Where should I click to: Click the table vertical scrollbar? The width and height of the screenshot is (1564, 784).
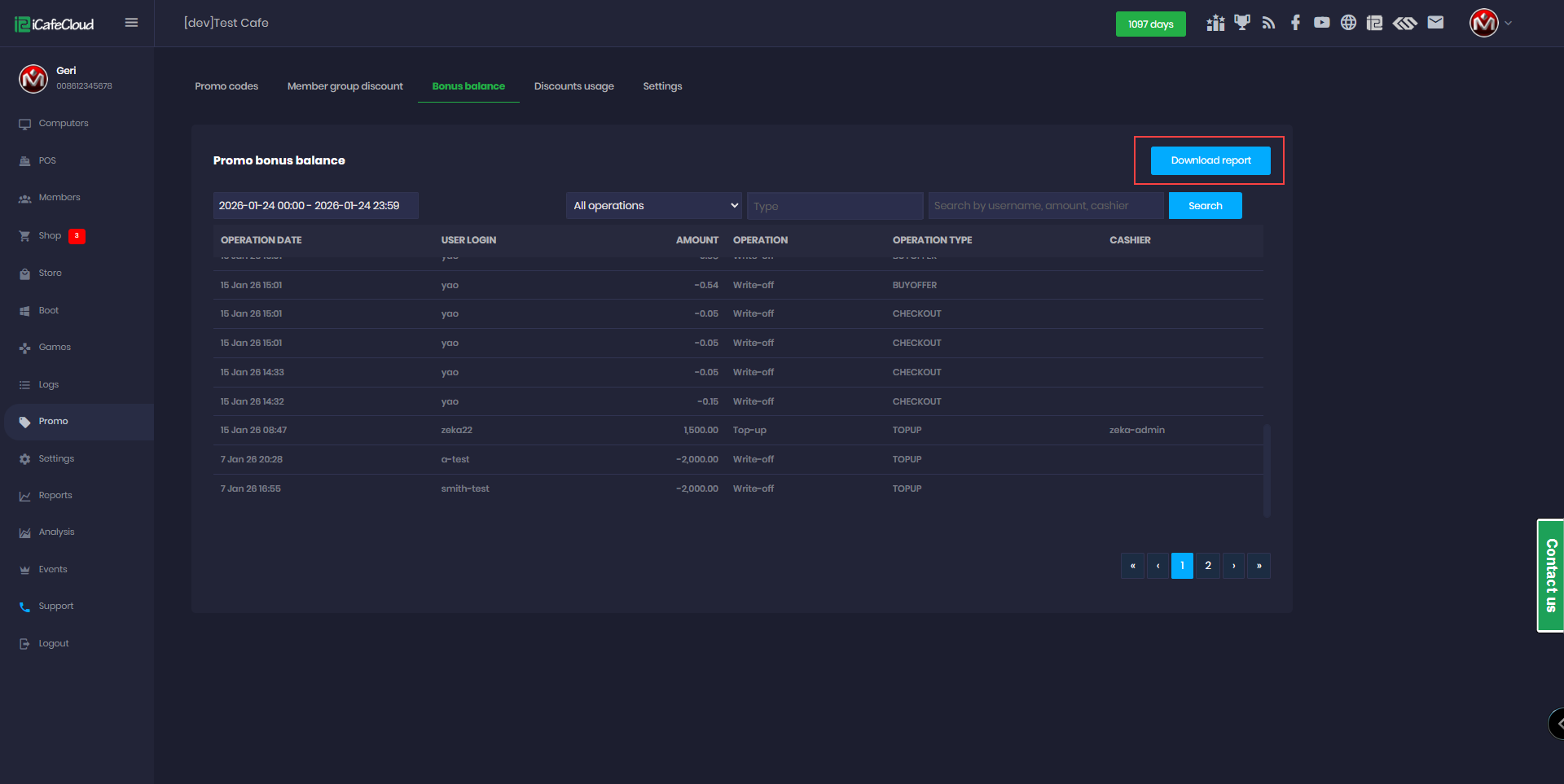point(1267,470)
